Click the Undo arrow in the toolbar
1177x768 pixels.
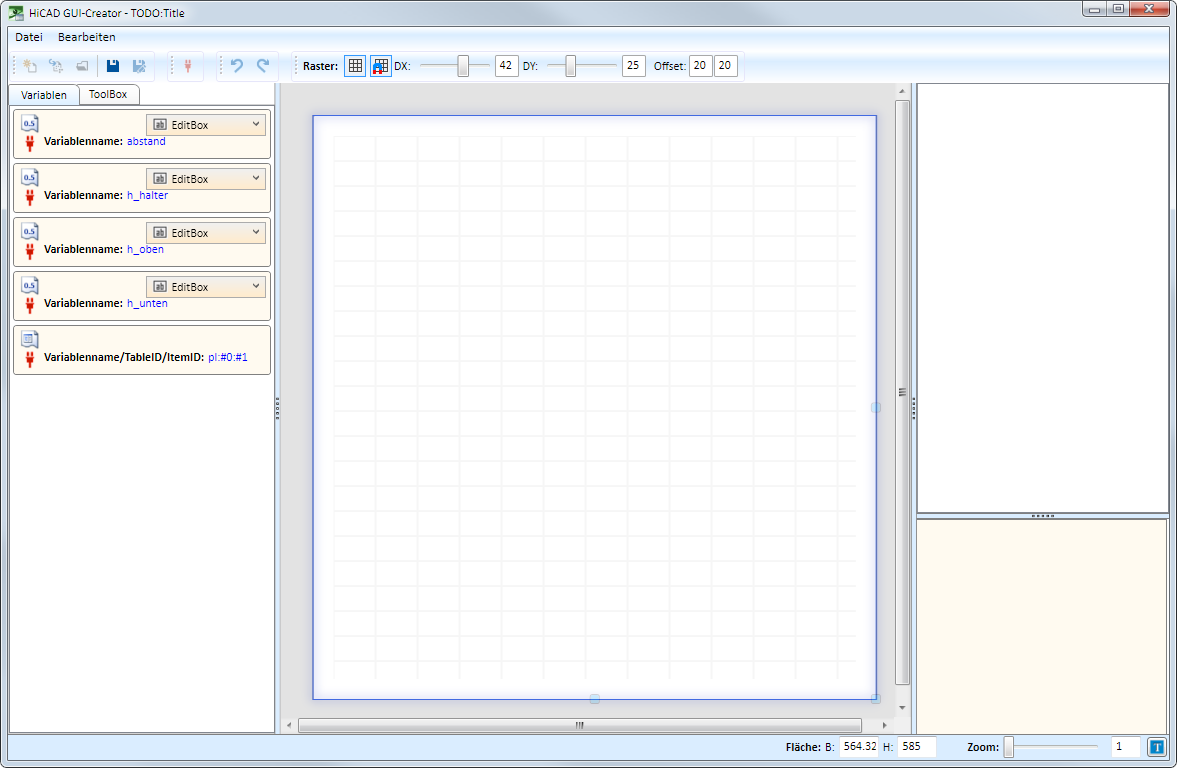[x=237, y=66]
